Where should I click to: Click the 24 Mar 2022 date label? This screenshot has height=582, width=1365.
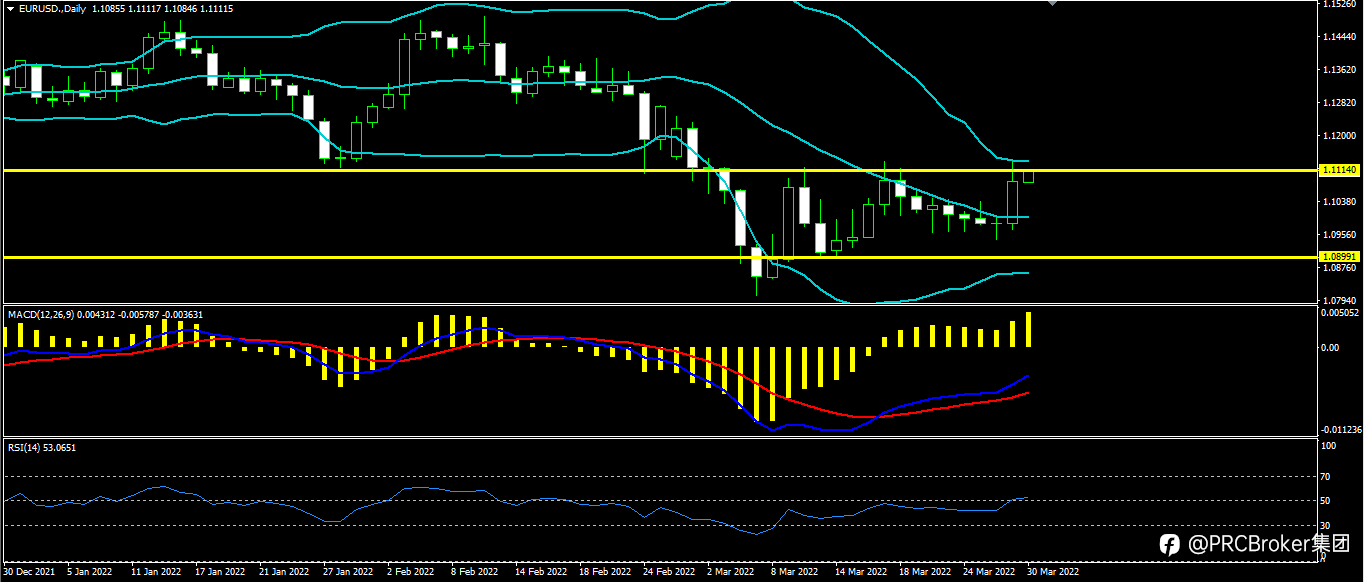pos(988,573)
